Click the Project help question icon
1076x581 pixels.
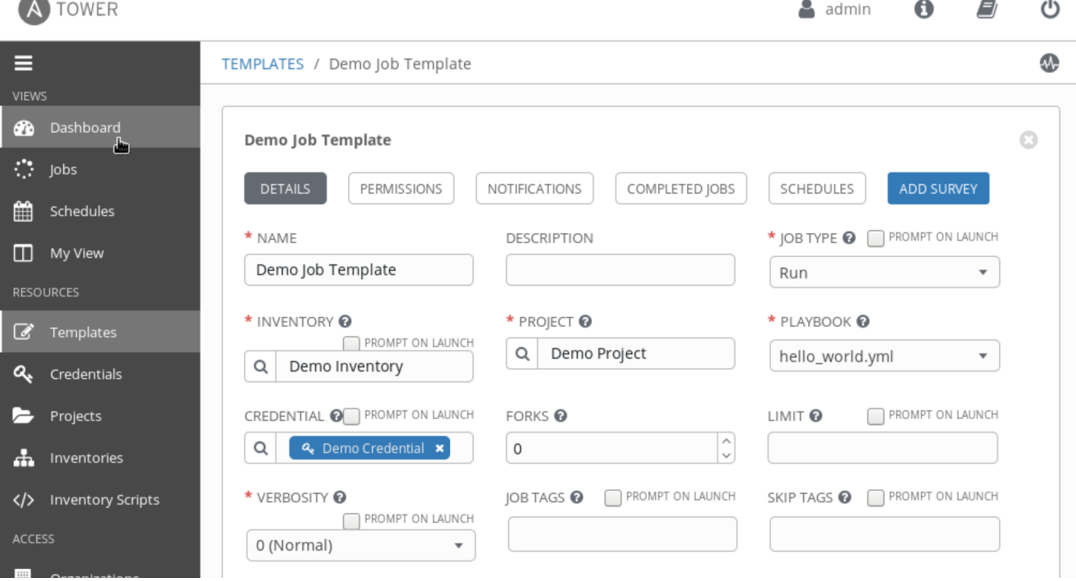click(x=585, y=321)
